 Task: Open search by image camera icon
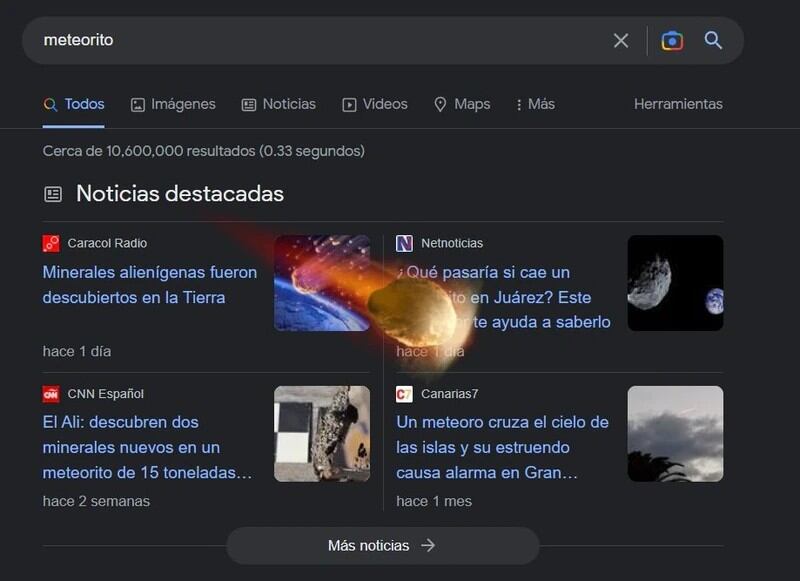pos(672,41)
